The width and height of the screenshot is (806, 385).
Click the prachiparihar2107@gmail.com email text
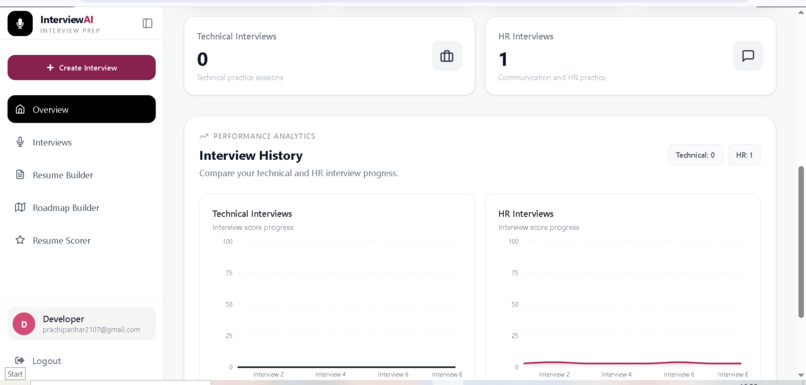(91, 330)
